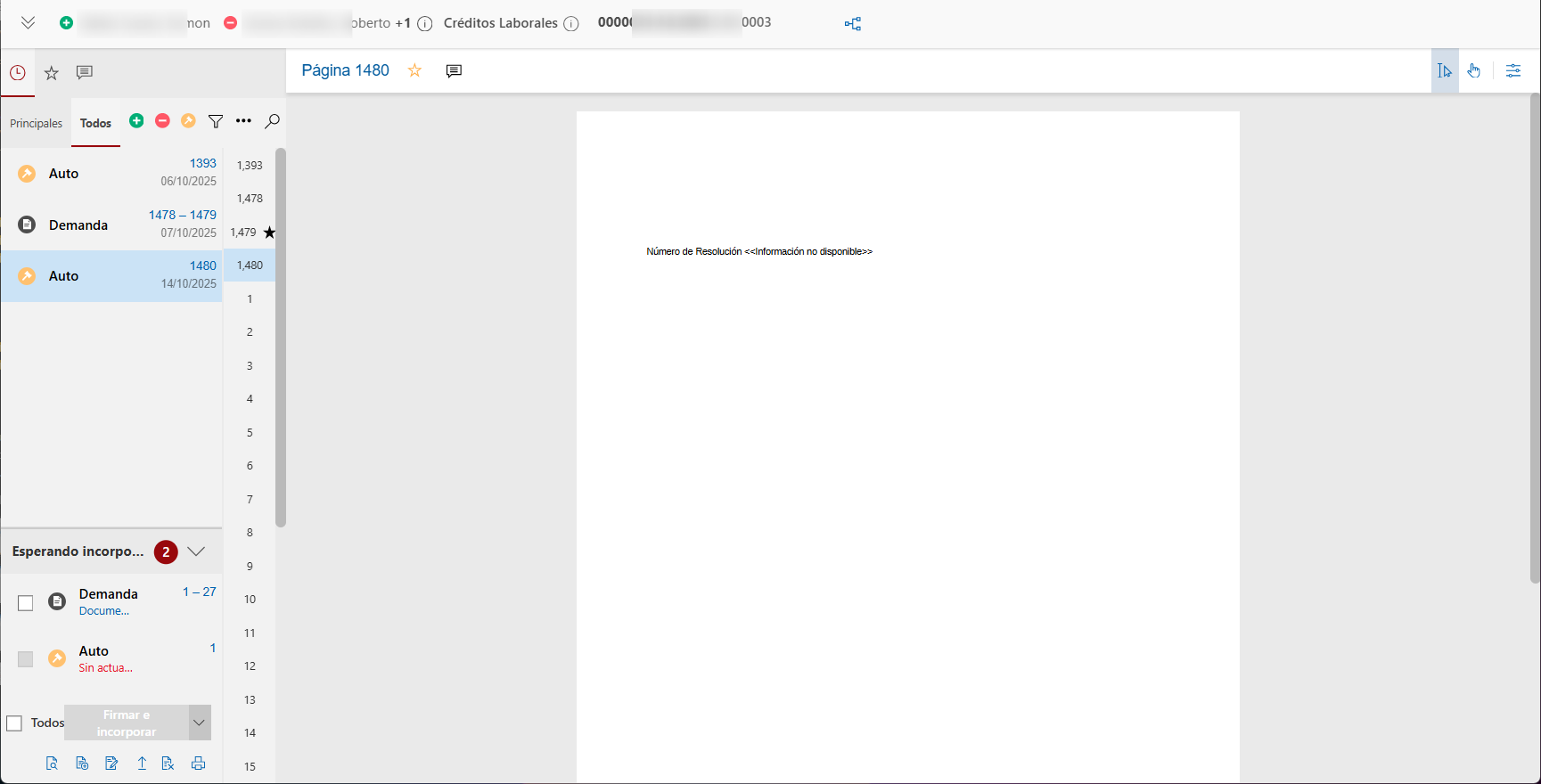Open the Firmar e incorporar dropdown arrow
Image resolution: width=1541 pixels, height=784 pixels.
(x=200, y=723)
